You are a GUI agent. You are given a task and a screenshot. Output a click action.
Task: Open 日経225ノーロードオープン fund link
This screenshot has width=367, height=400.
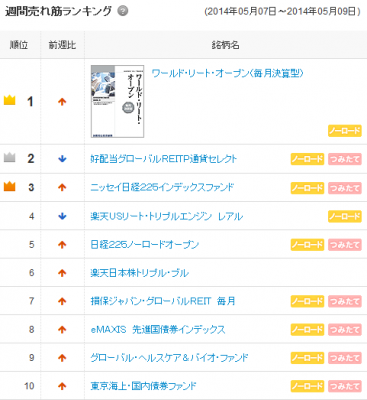[x=145, y=245]
